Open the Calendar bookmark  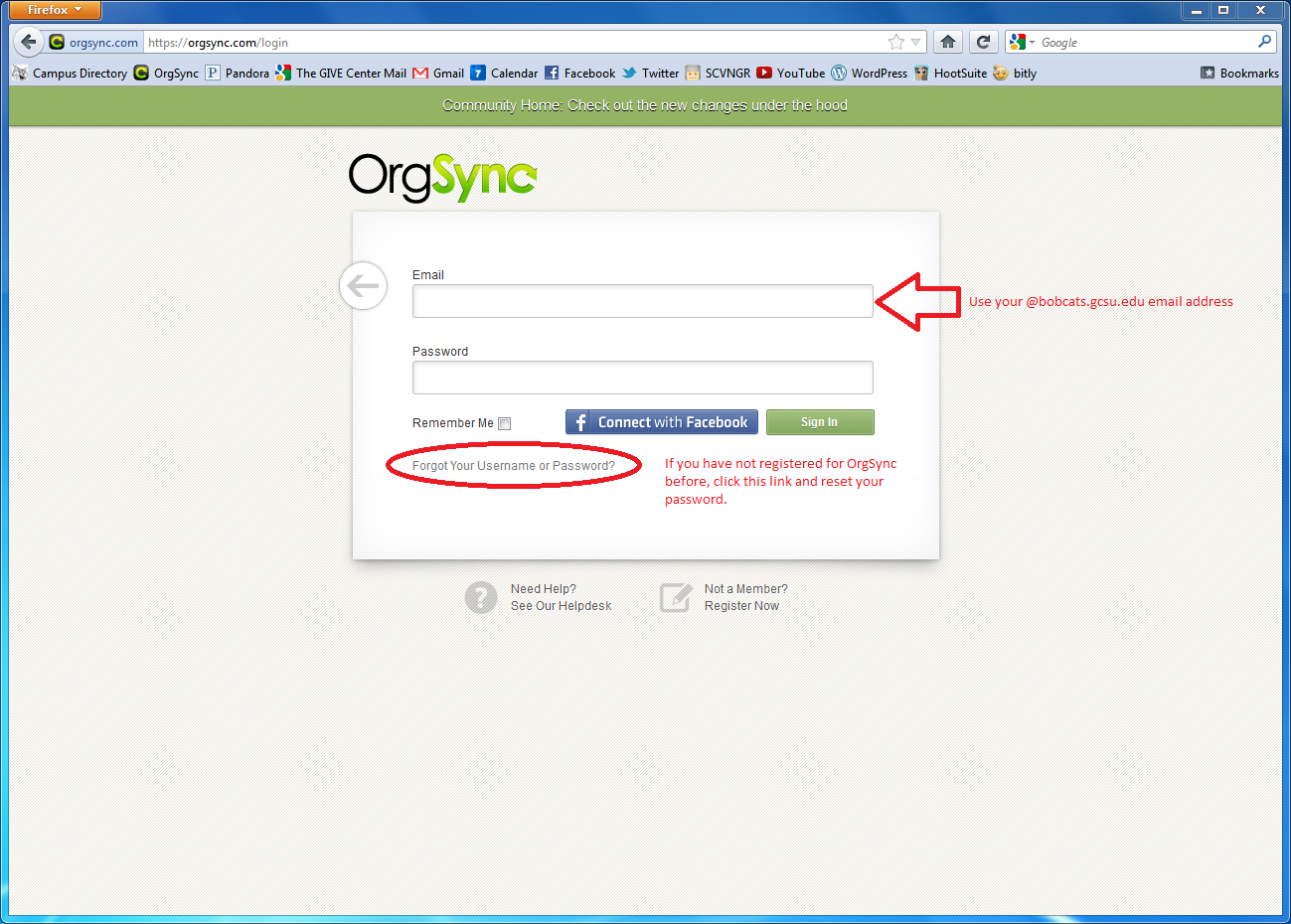(504, 73)
